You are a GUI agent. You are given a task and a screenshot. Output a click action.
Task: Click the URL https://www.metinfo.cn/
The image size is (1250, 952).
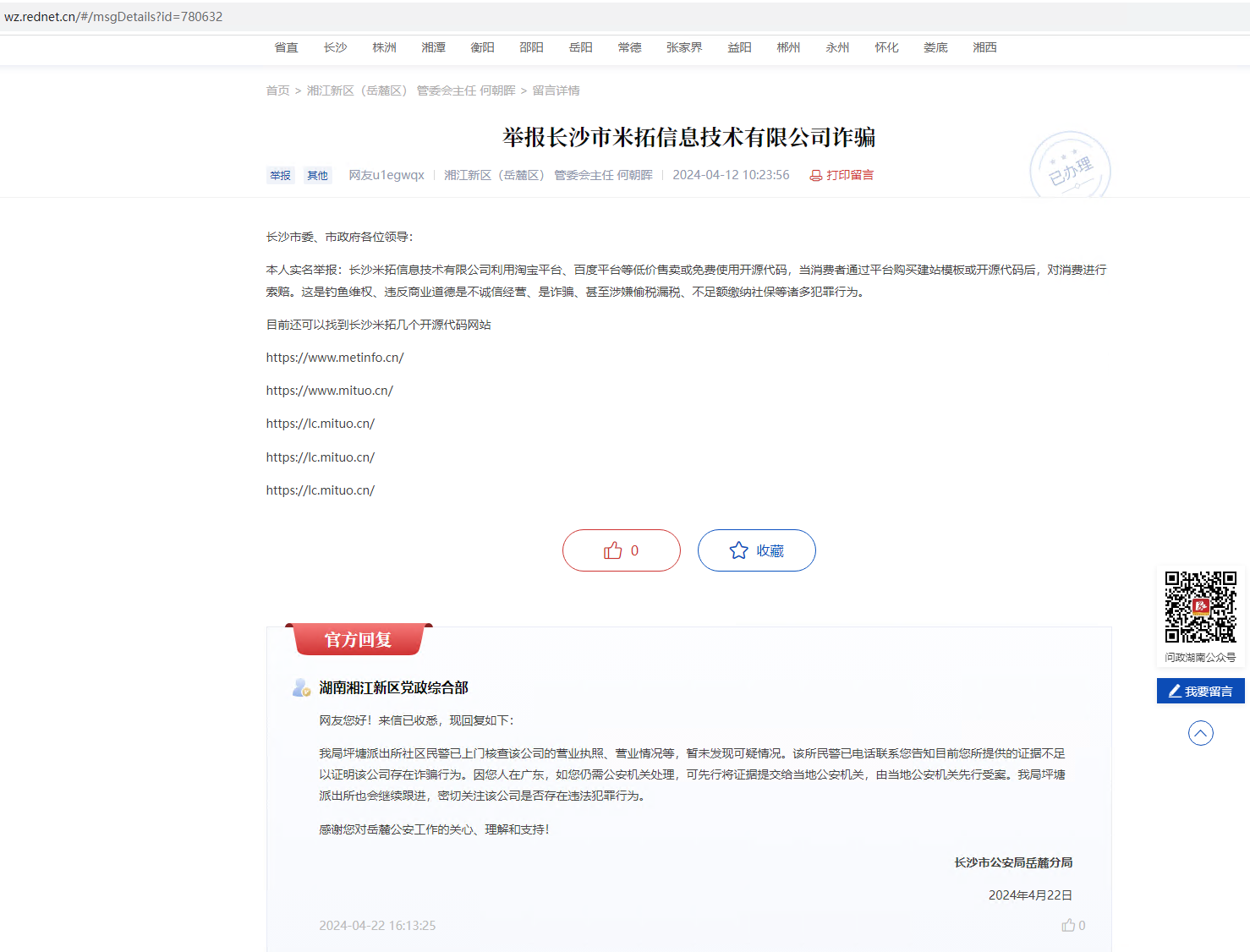[x=335, y=358]
